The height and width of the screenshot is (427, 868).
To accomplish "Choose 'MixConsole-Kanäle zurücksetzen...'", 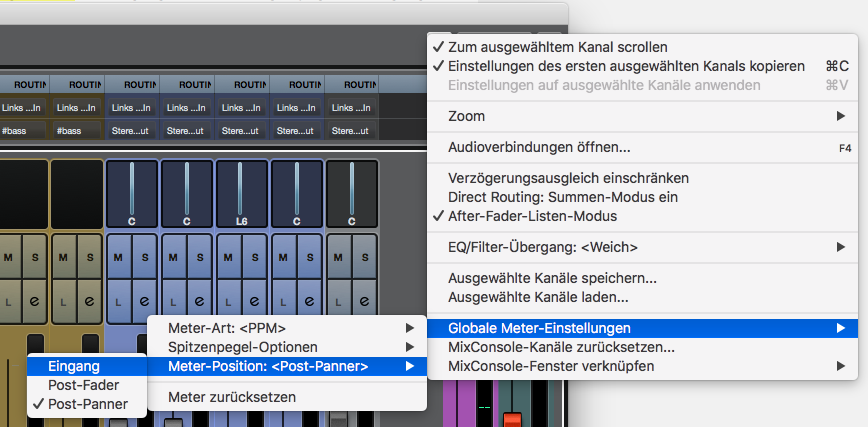I will coord(642,347).
